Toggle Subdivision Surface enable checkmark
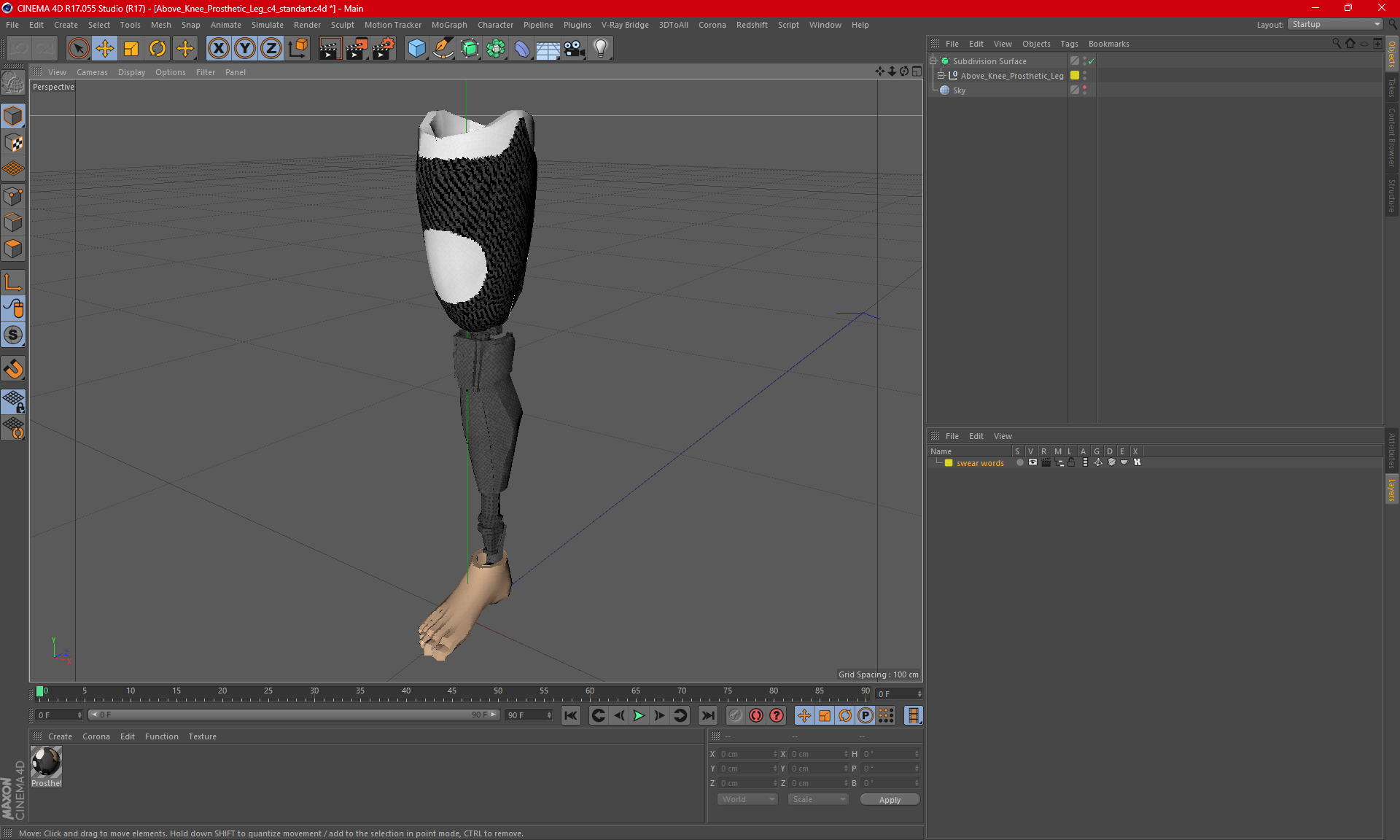1400x840 pixels. coord(1092,61)
